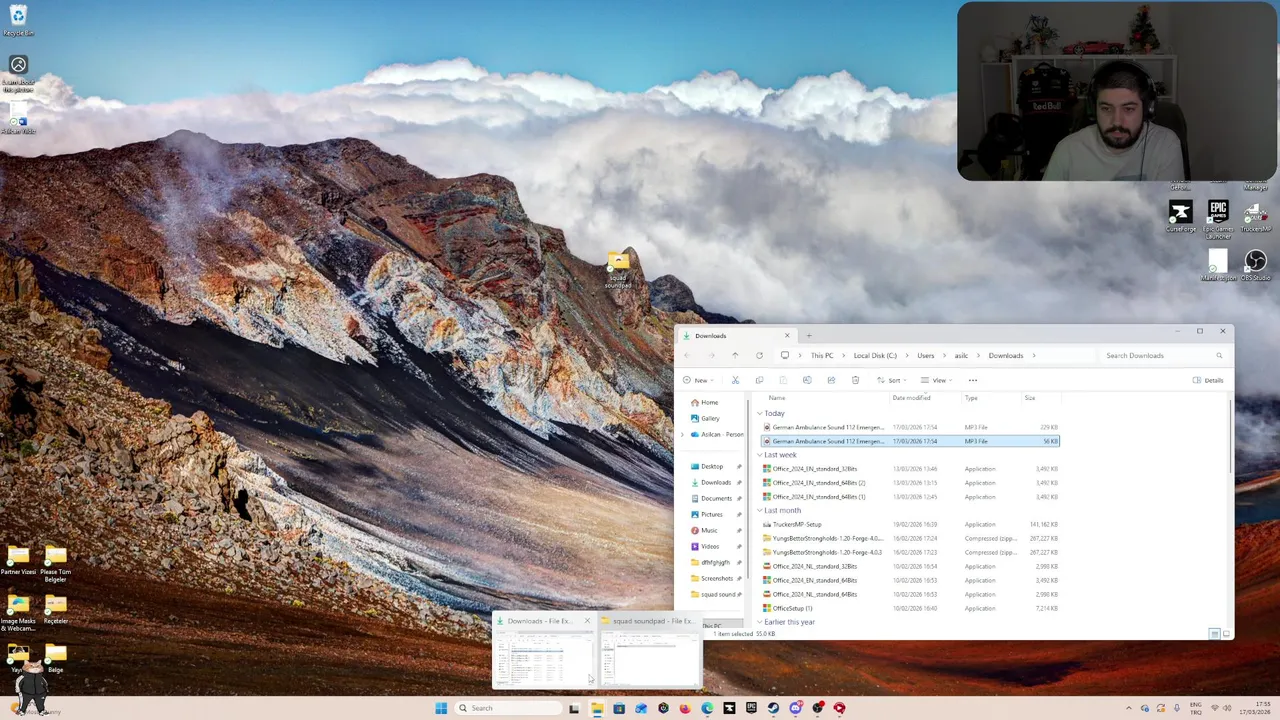
Task: Open CurseForge icon on taskbar
Action: pyautogui.click(x=729, y=708)
